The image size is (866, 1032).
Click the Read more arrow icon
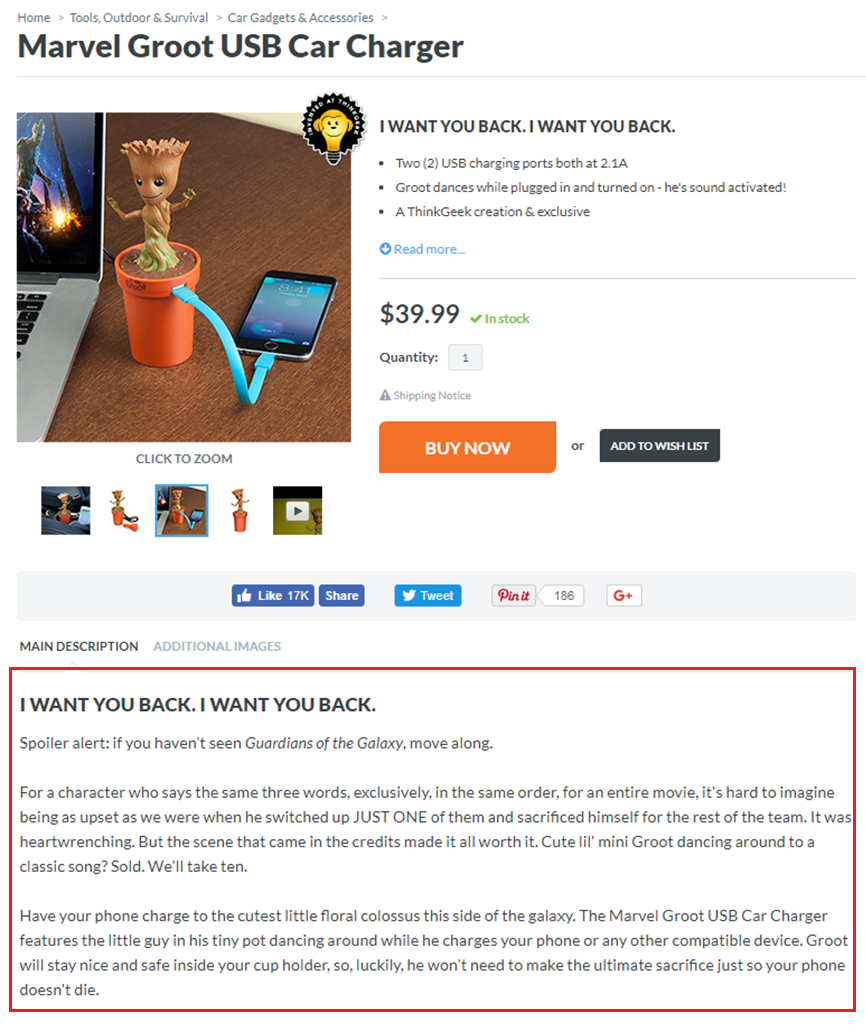(385, 249)
